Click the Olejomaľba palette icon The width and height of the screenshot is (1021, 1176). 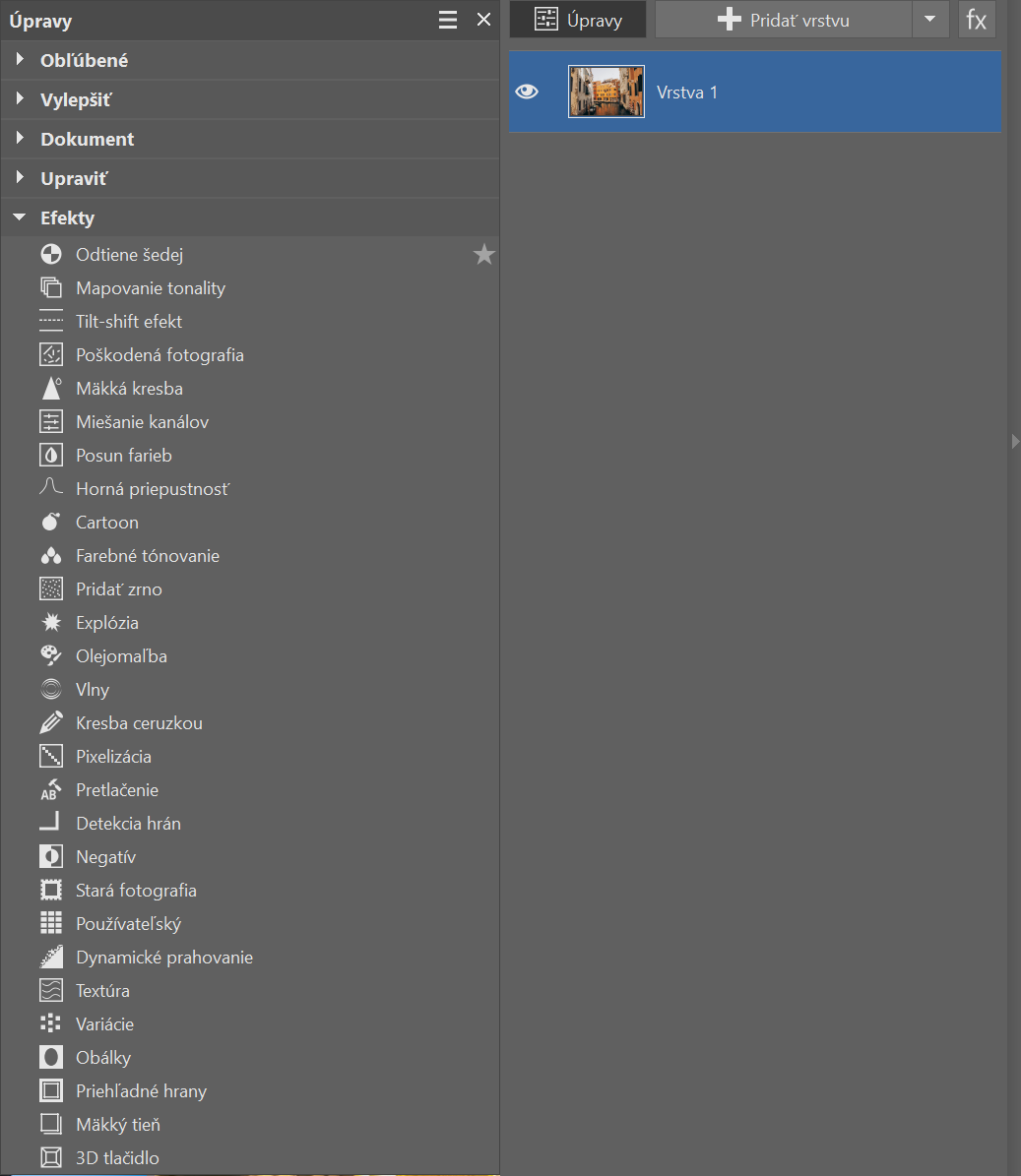click(x=51, y=655)
